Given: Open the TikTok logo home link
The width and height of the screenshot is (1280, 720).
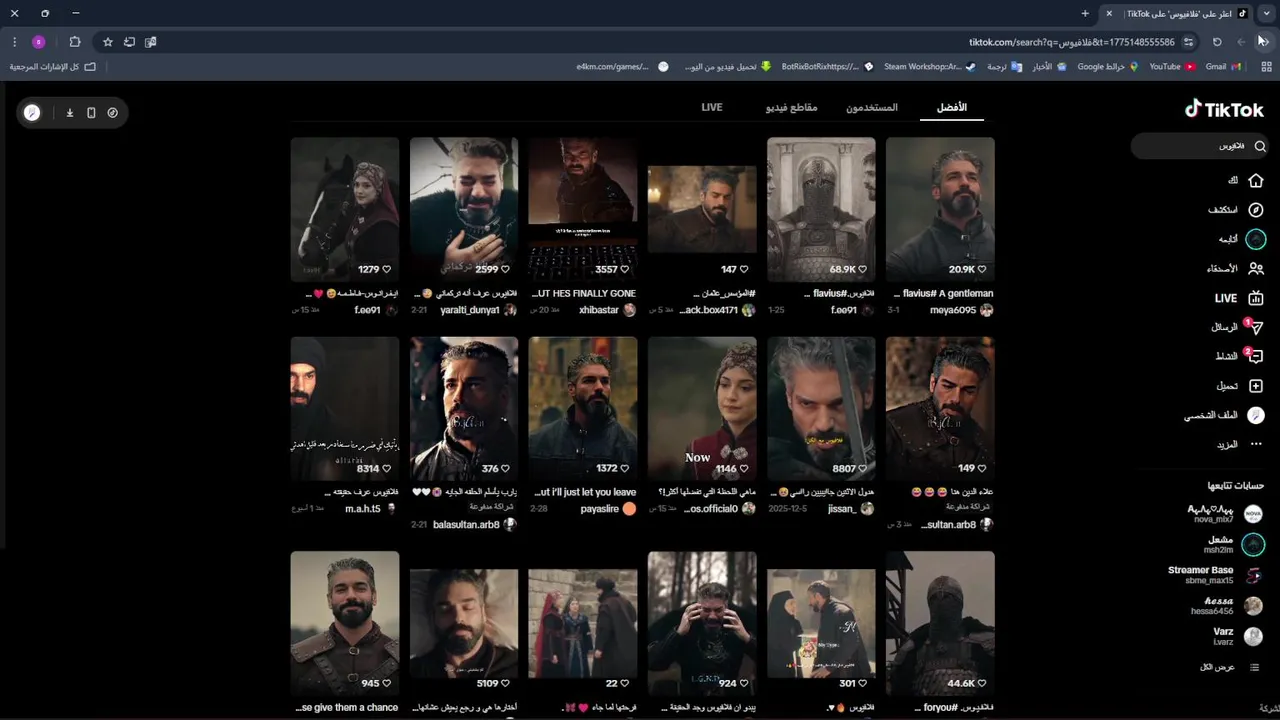Looking at the screenshot, I should tap(1224, 109).
